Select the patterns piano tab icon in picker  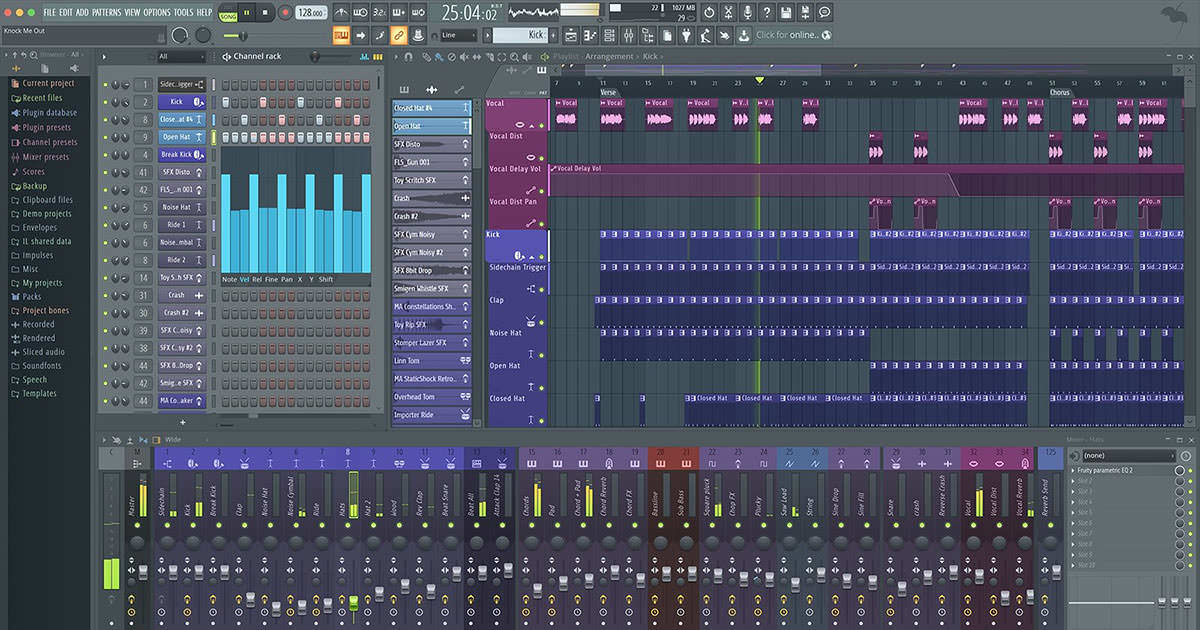404,90
